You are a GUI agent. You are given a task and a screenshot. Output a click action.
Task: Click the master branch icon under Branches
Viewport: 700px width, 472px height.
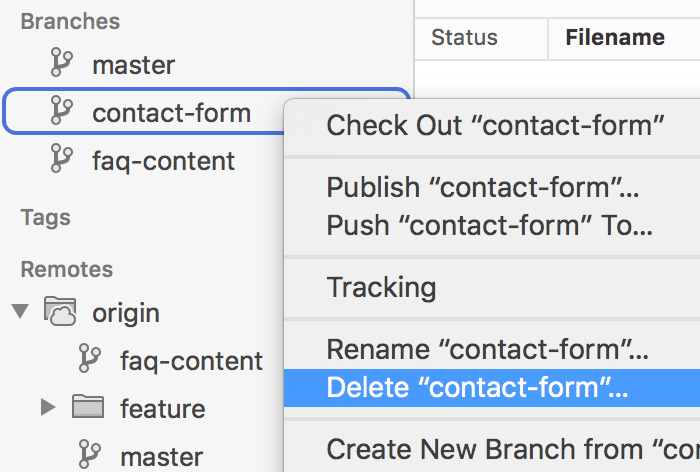tap(62, 65)
